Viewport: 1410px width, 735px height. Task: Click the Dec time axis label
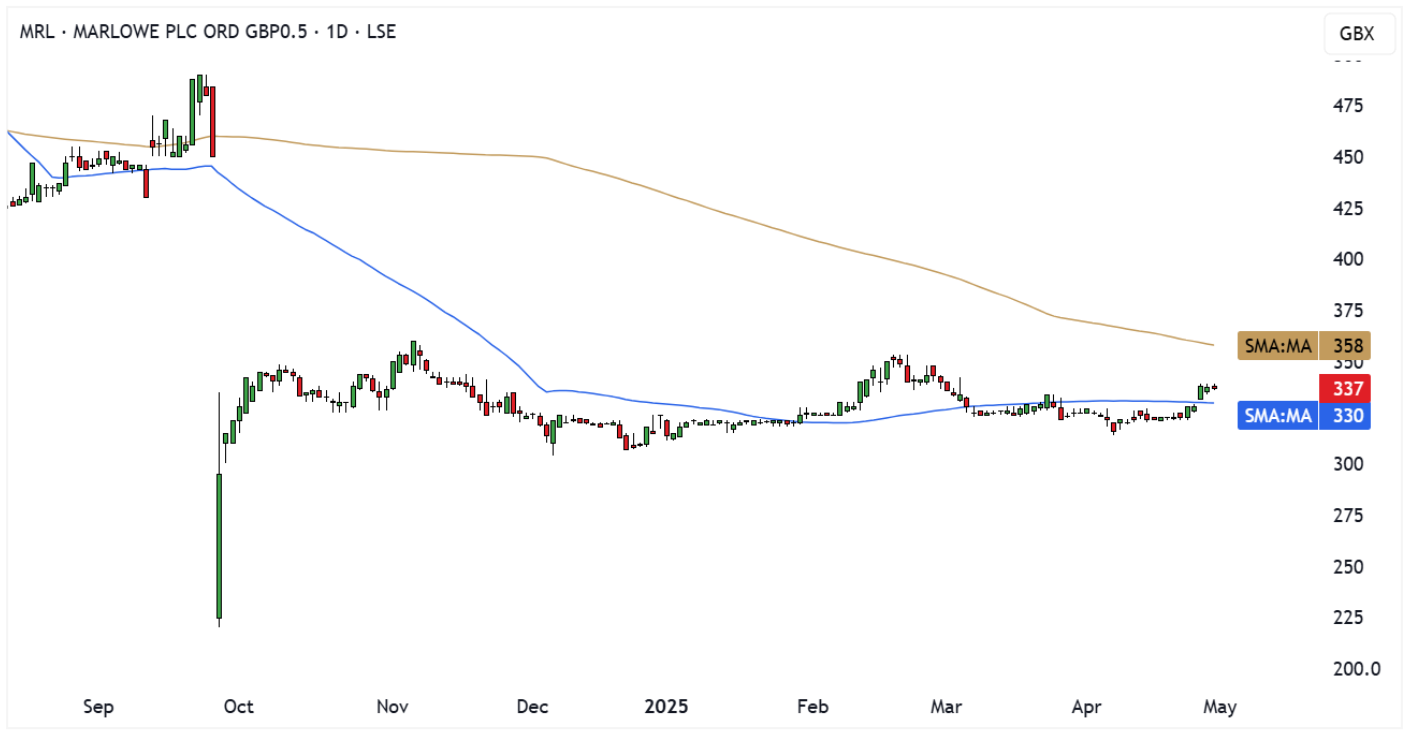click(533, 707)
